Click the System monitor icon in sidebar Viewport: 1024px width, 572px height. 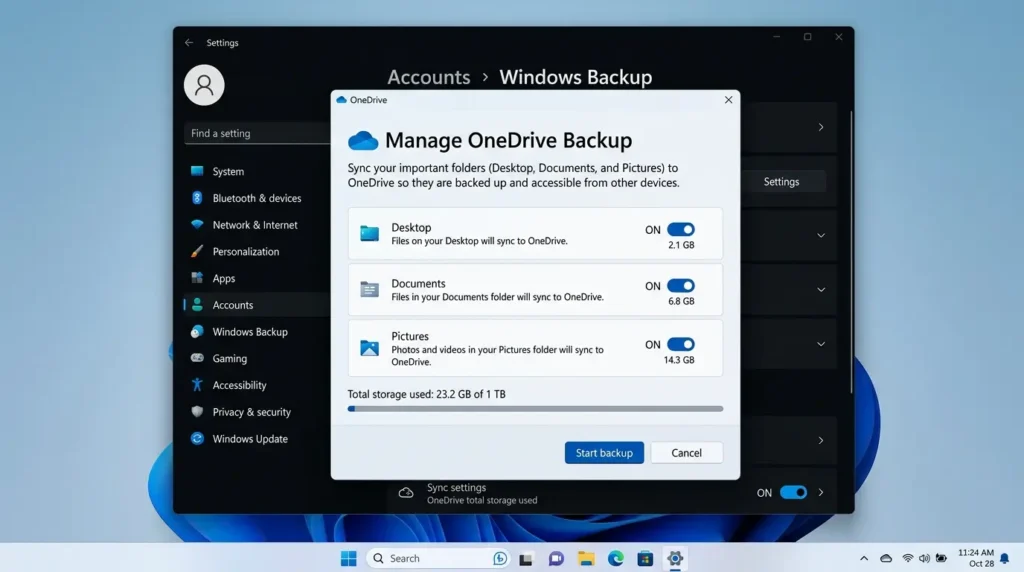coord(197,171)
